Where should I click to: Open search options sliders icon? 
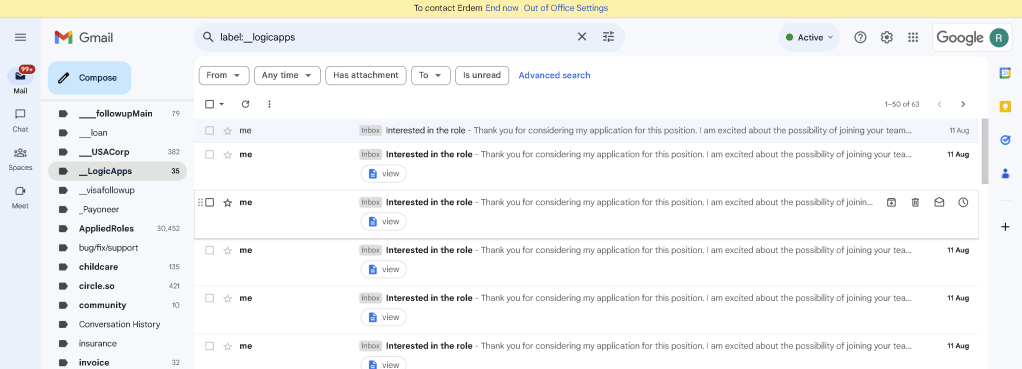click(608, 37)
